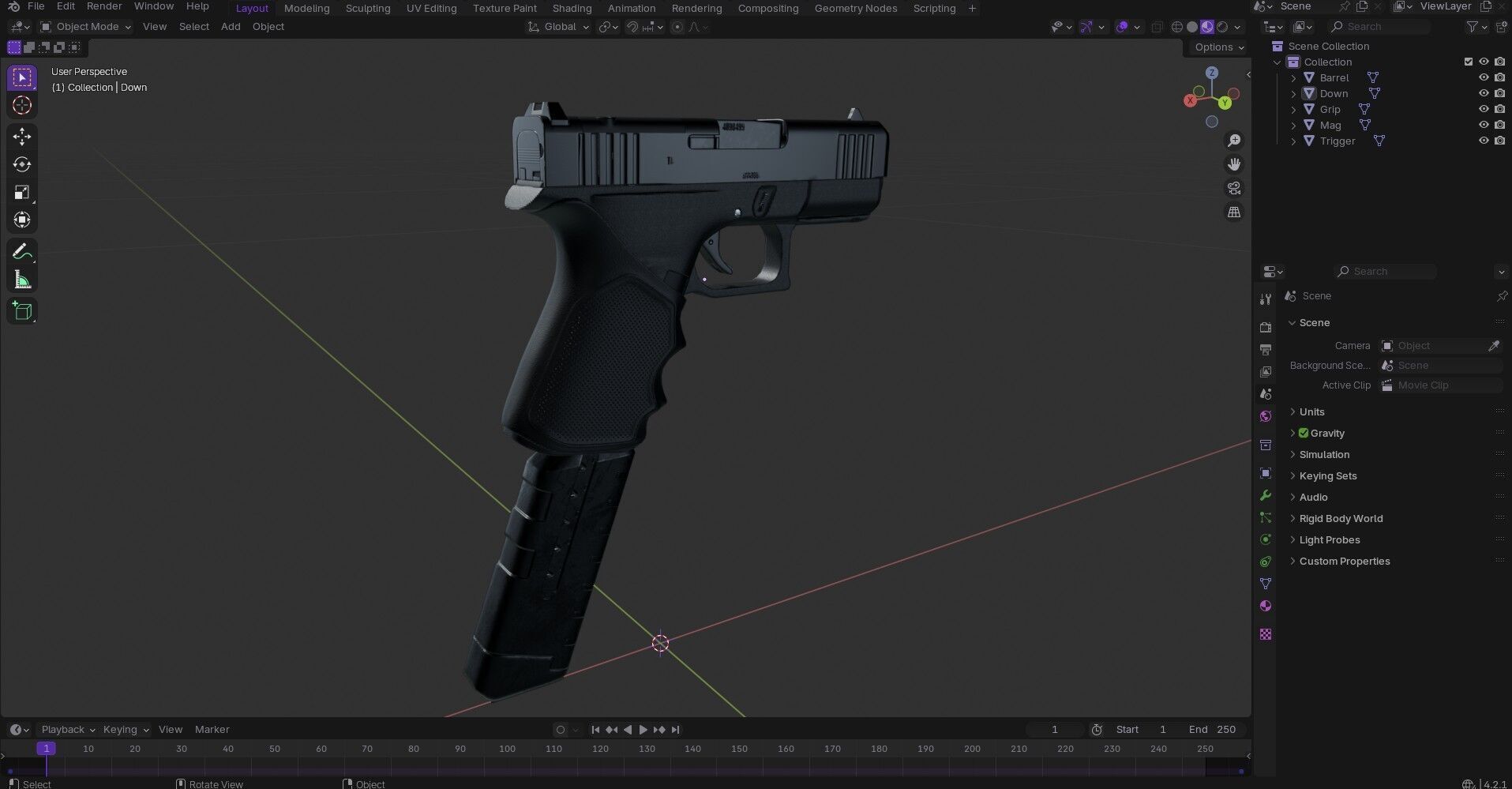Select the Scale tool
This screenshot has width=1512, height=789.
pyautogui.click(x=22, y=192)
